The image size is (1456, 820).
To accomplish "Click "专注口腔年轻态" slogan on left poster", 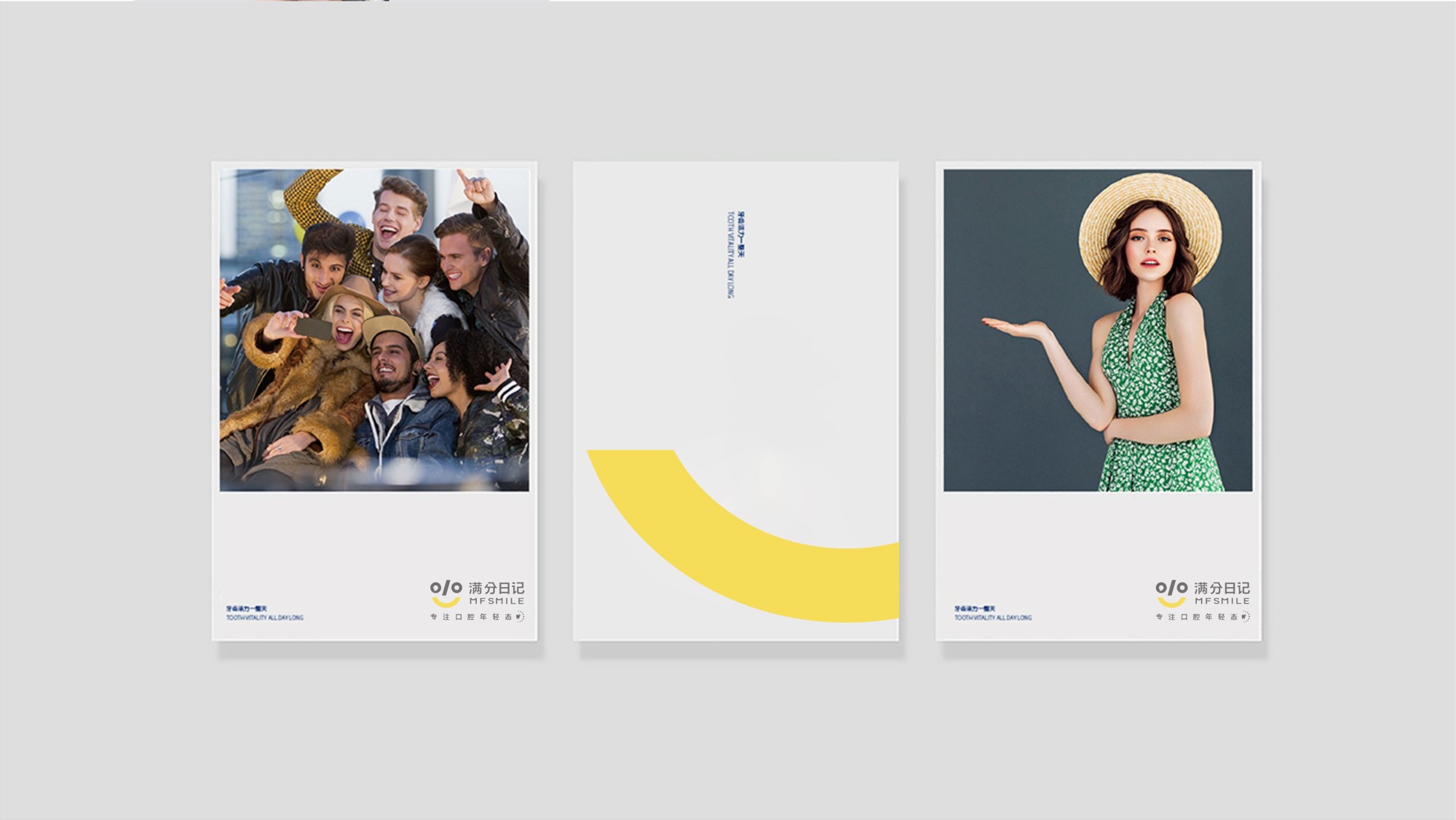I will 471,617.
